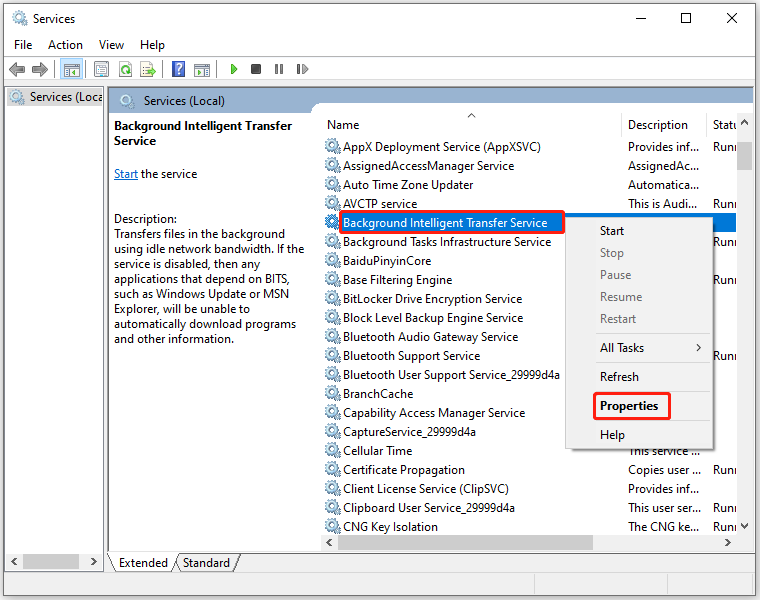The width and height of the screenshot is (760, 600).
Task: Click the Refresh toolbar icon
Action: (126, 69)
